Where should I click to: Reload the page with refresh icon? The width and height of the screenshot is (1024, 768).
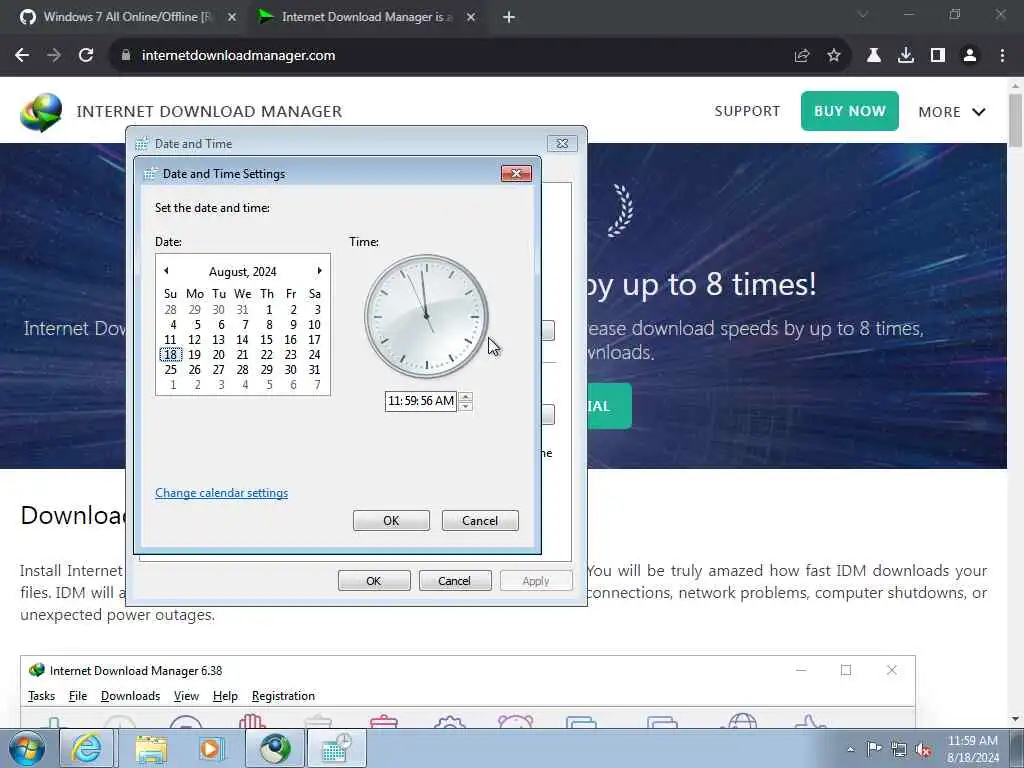[86, 56]
